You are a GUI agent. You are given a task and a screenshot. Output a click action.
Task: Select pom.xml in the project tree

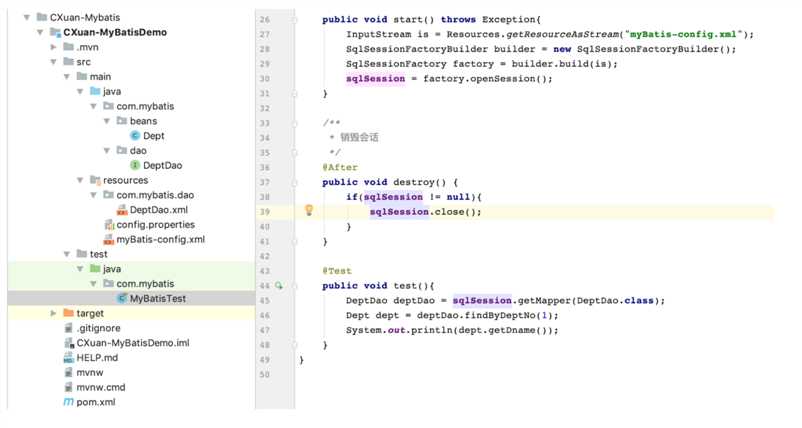96,402
